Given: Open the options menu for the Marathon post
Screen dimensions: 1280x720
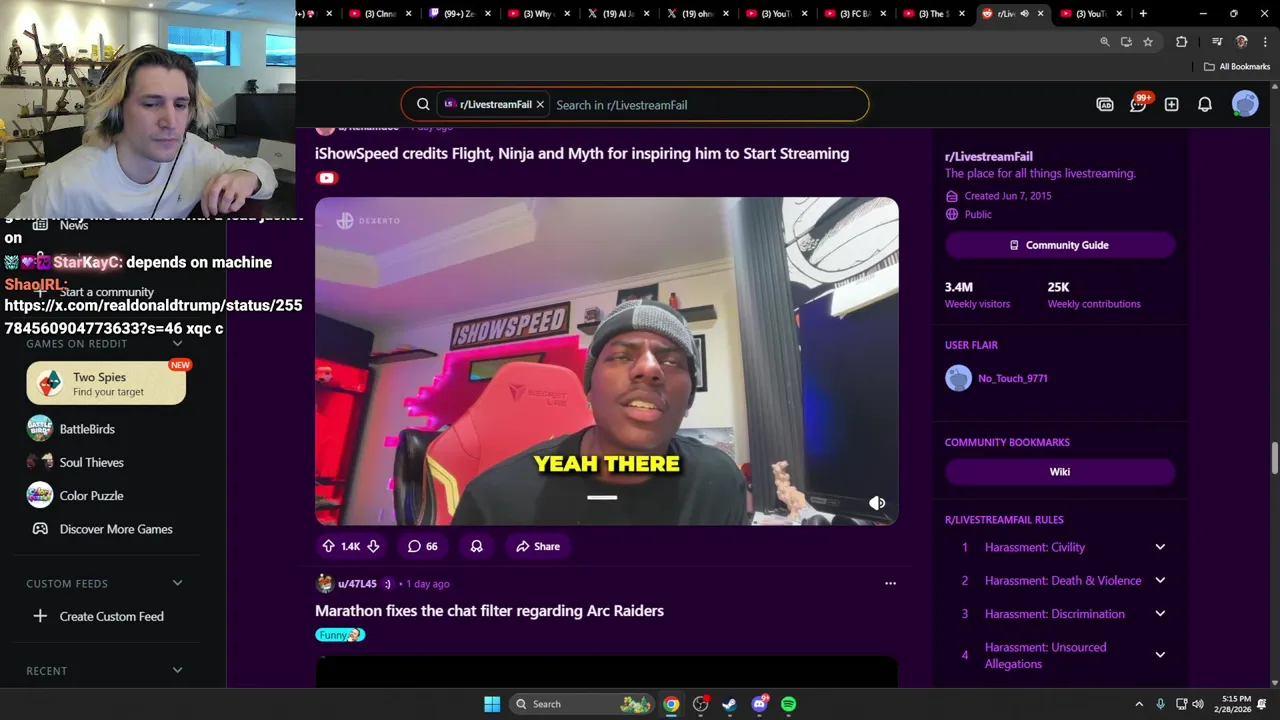Looking at the screenshot, I should (x=890, y=583).
